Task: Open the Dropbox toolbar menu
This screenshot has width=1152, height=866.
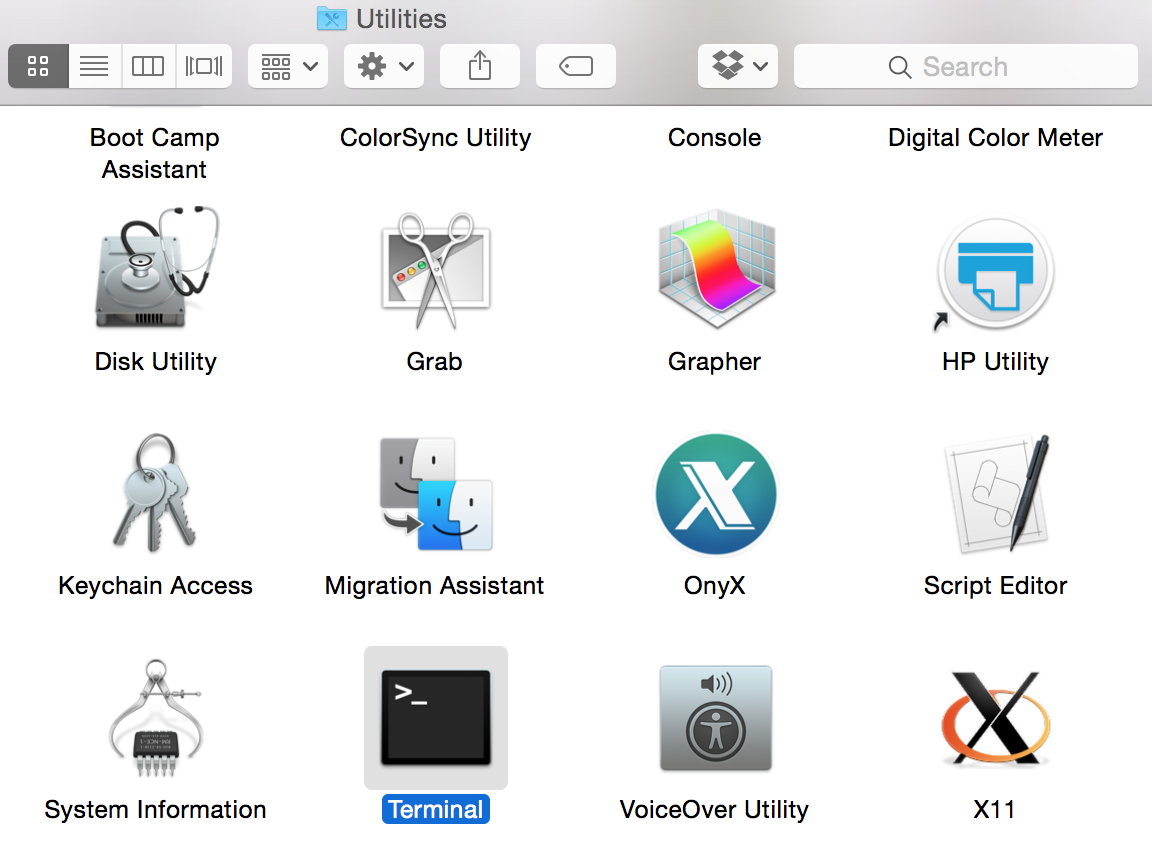Action: [x=738, y=66]
